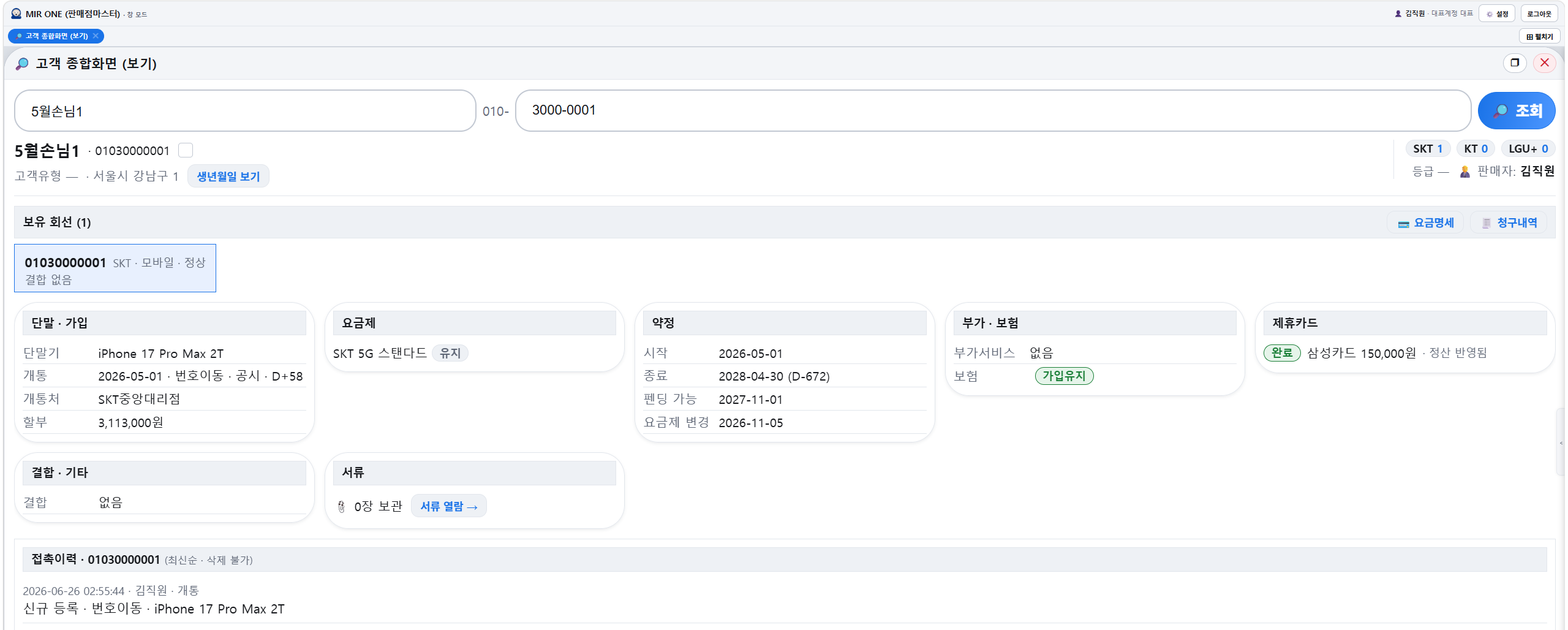Screen dimensions: 1568x630
Task: Click the SKT 1 carrier badge
Action: pos(1428,149)
